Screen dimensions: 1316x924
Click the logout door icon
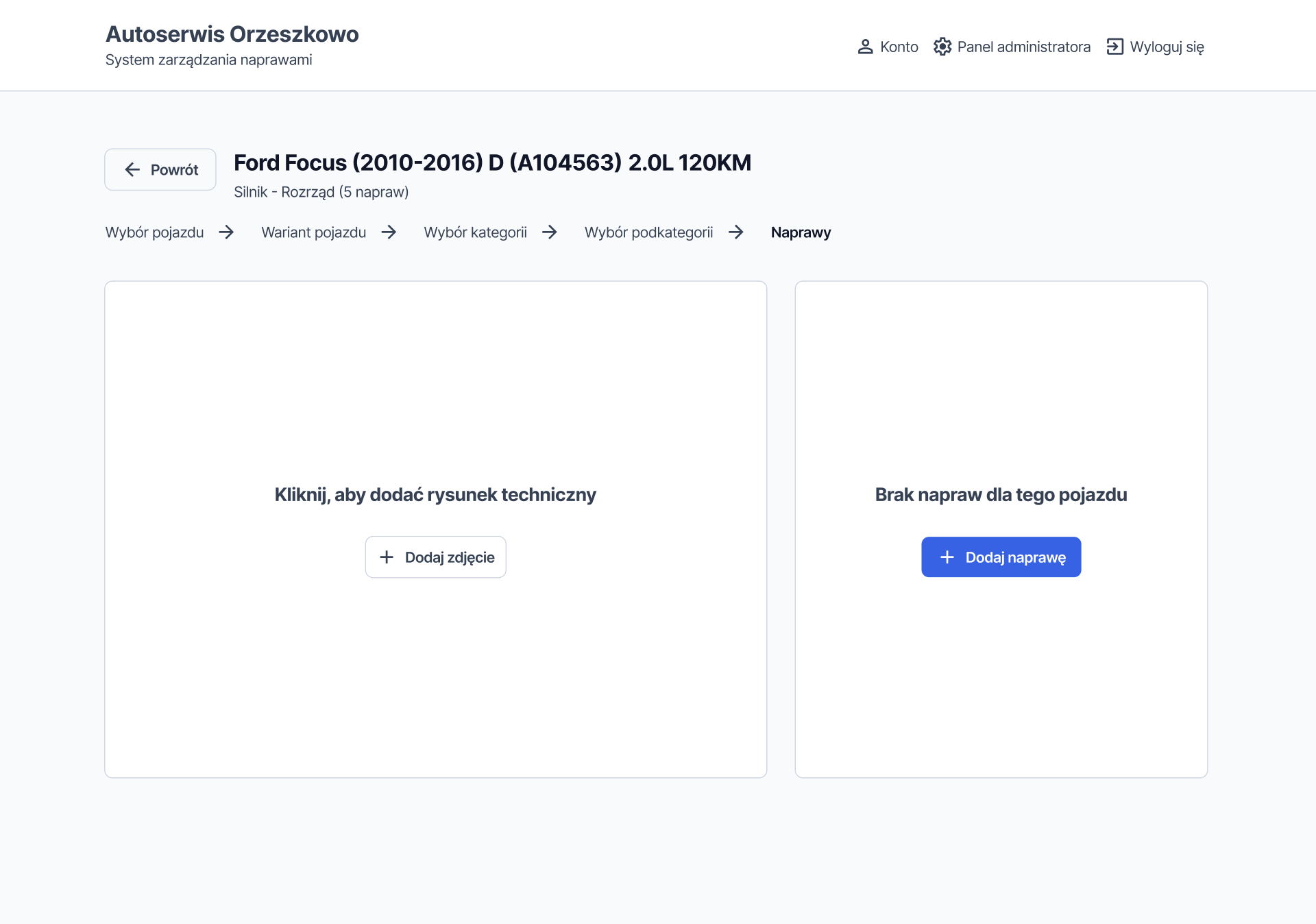point(1115,47)
